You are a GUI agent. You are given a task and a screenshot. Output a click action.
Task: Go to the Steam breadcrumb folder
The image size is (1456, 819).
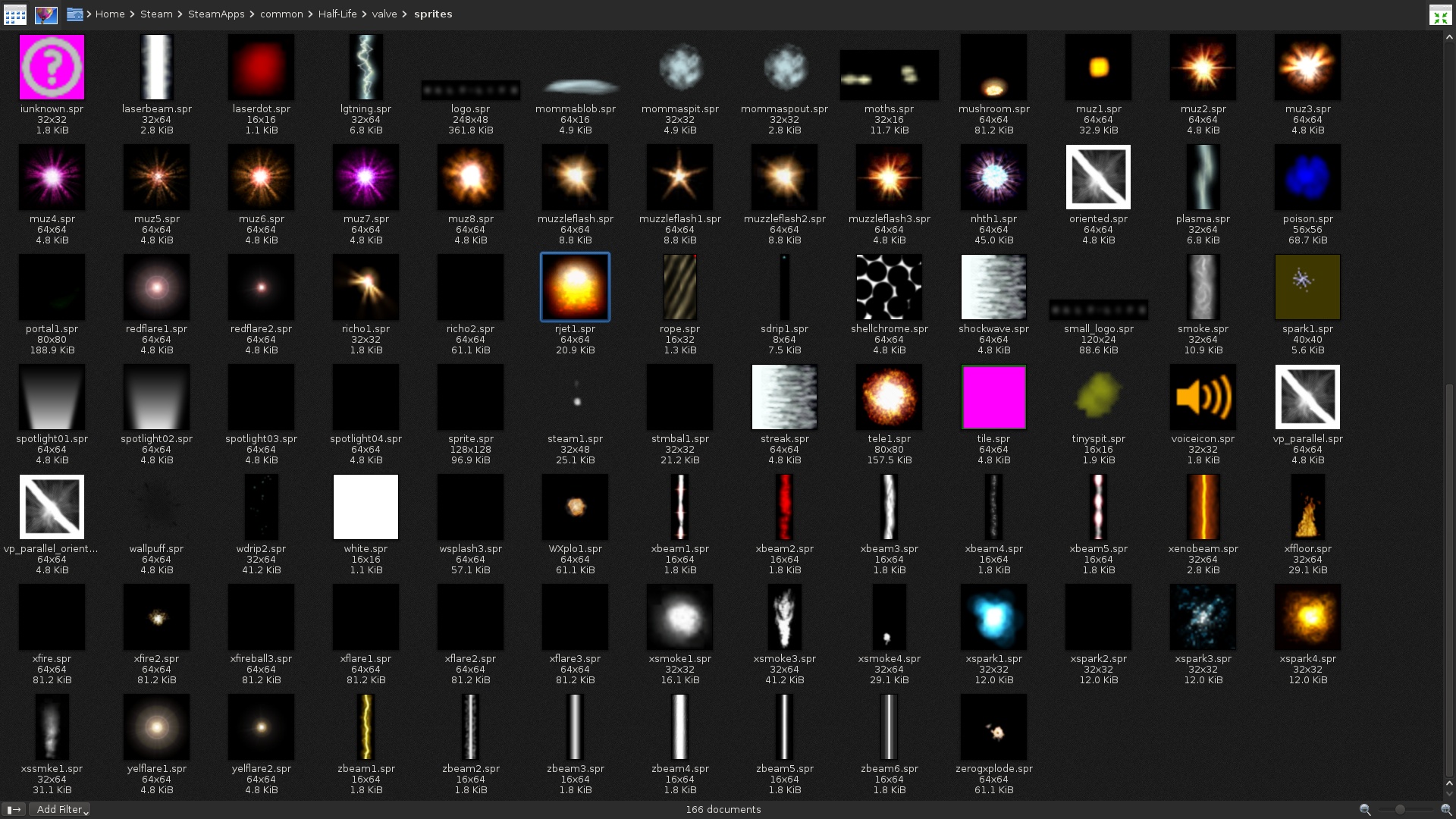click(x=156, y=14)
